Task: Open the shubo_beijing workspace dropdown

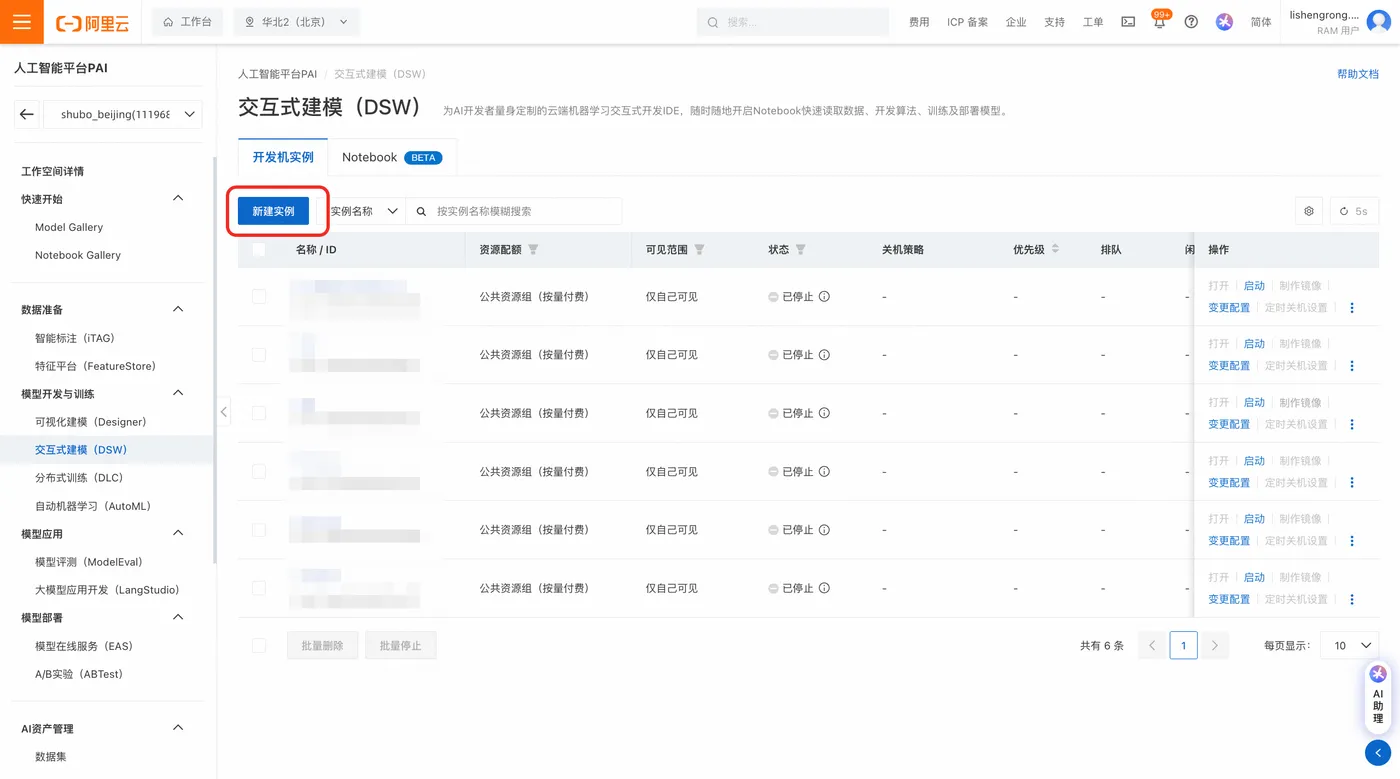Action: pos(123,114)
